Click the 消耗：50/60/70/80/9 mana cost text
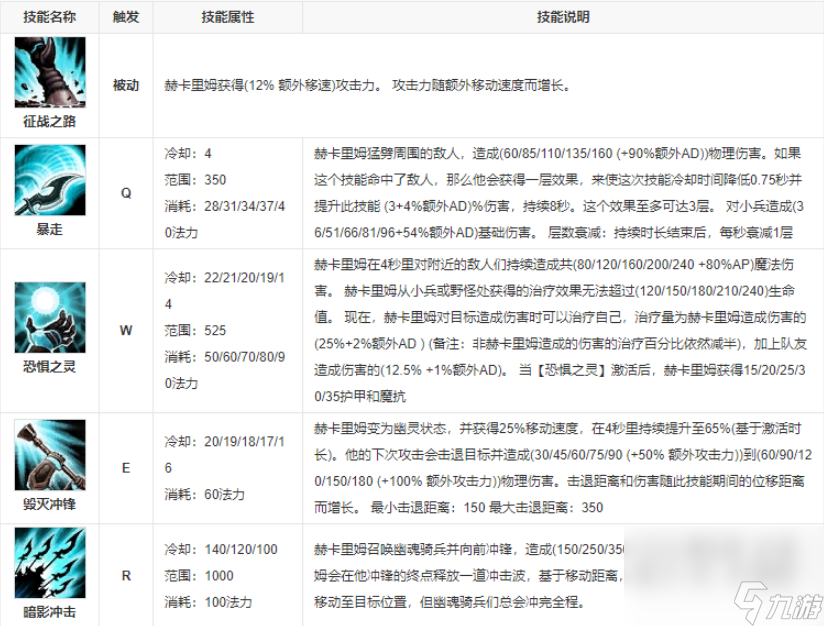This screenshot has height=626, width=824. pyautogui.click(x=224, y=357)
